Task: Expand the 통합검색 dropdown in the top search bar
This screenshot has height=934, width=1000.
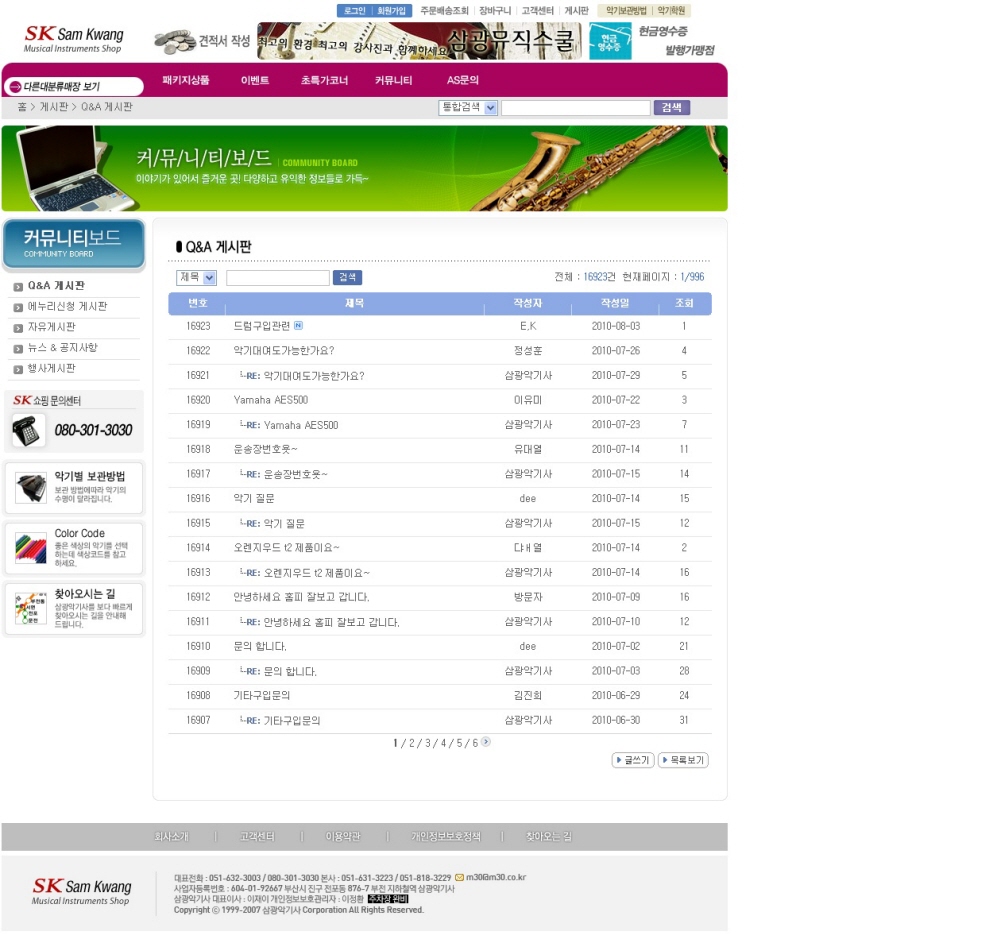Action: click(x=490, y=108)
